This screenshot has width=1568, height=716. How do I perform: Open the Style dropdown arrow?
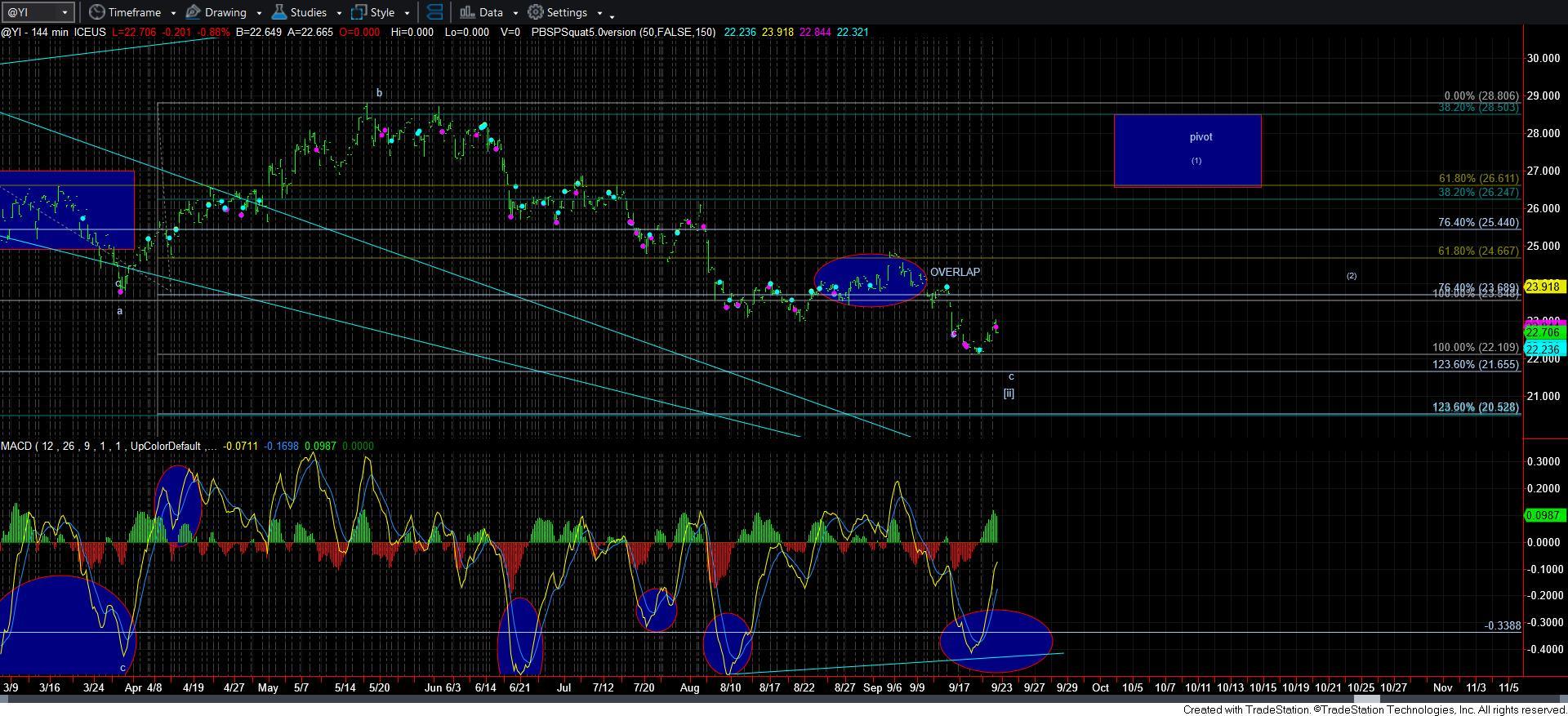[x=407, y=13]
